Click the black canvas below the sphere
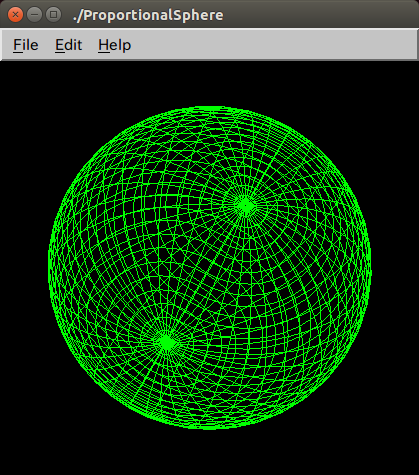The image size is (419, 475). point(210,452)
